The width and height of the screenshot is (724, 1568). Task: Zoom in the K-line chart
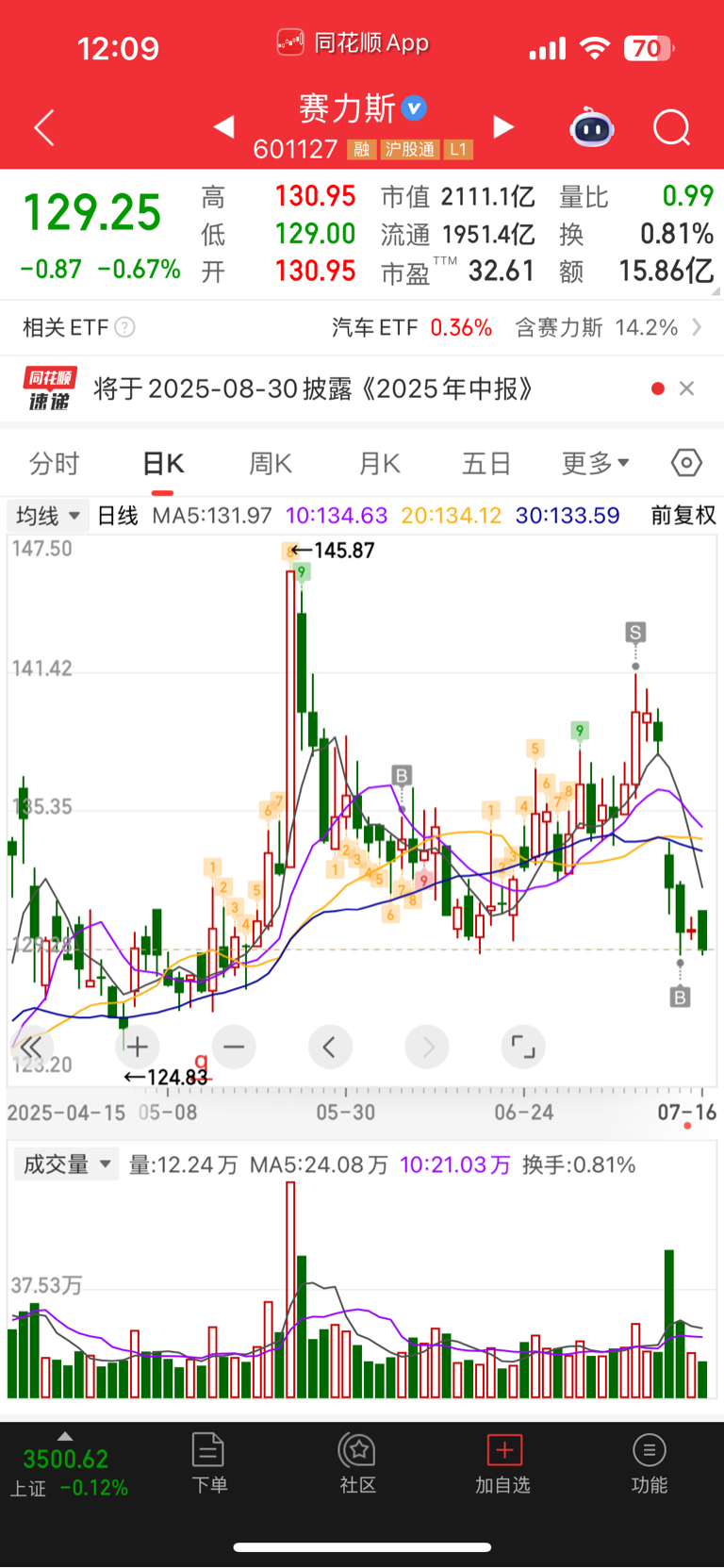pyautogui.click(x=138, y=1047)
